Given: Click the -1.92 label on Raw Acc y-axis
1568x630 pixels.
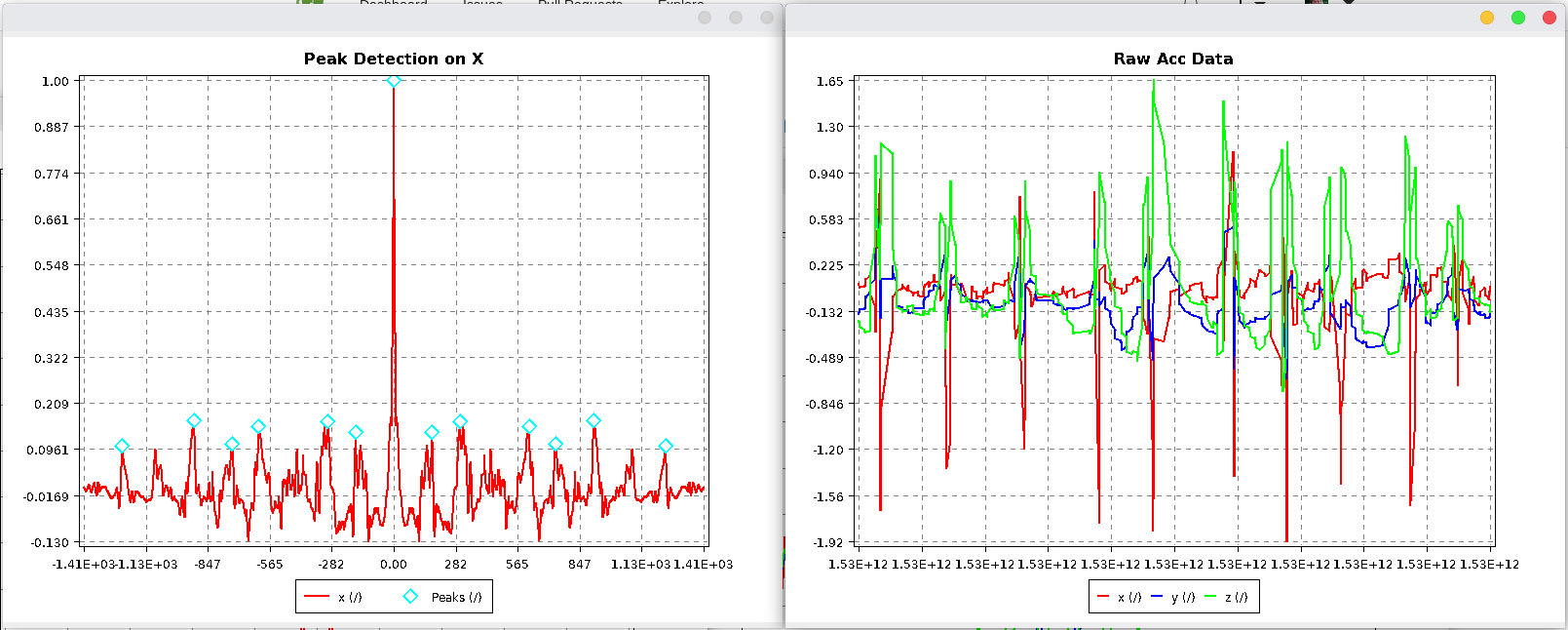Looking at the screenshot, I should coord(829,542).
